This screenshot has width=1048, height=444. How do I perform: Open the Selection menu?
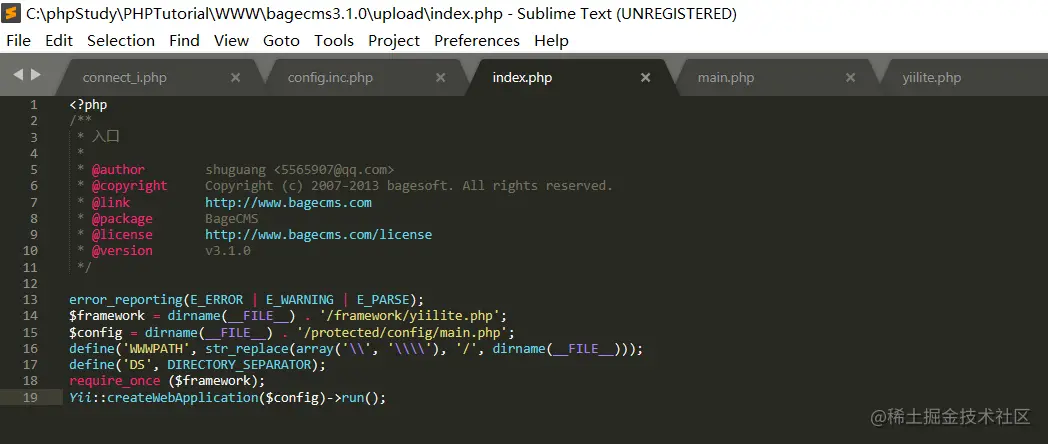tap(121, 41)
